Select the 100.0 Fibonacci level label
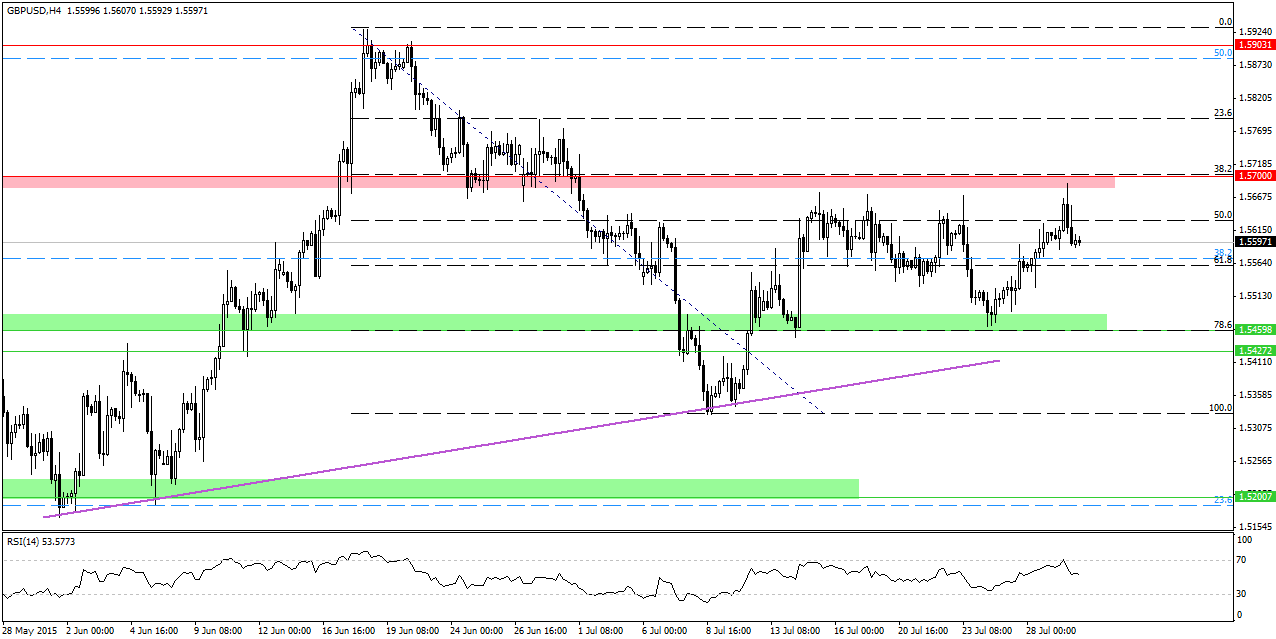Image resolution: width=1276 pixels, height=639 pixels. 1219,408
